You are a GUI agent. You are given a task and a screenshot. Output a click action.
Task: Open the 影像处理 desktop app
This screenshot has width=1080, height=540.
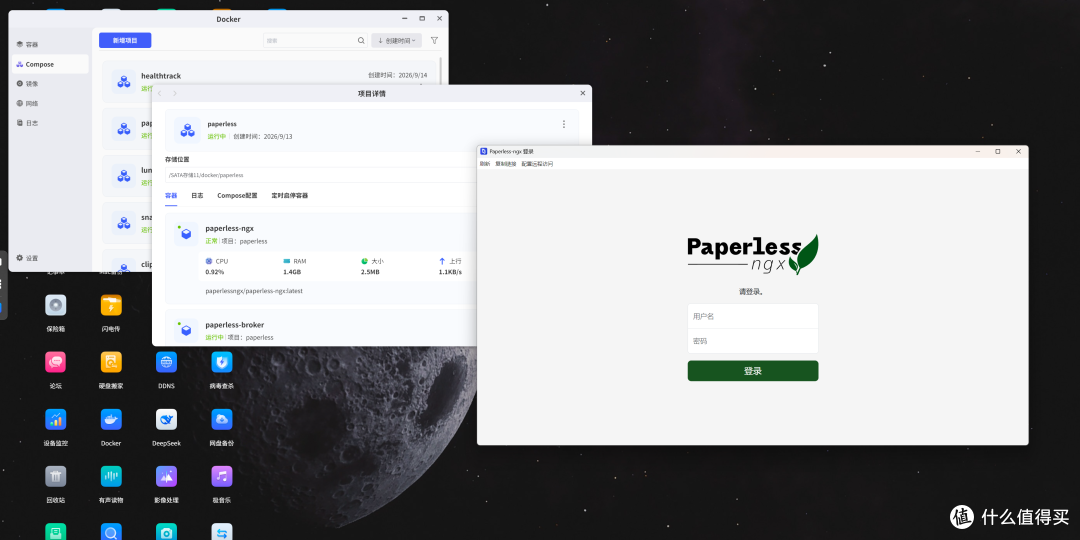(166, 476)
